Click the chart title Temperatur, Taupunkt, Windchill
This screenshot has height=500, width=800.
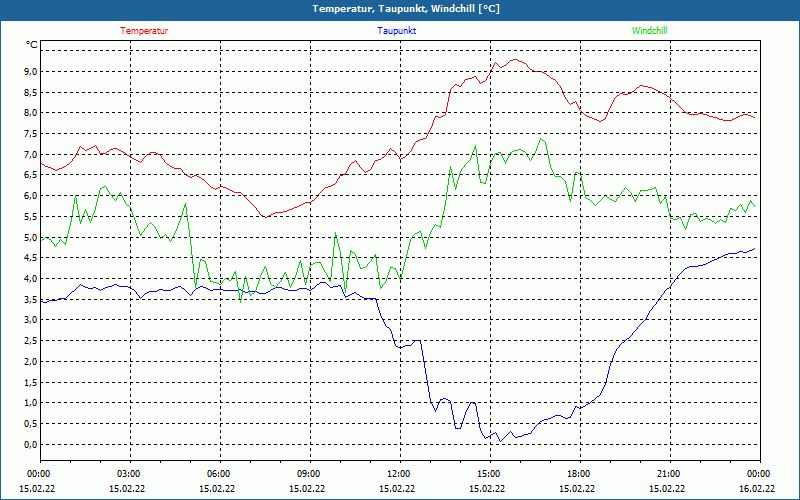[x=406, y=9]
